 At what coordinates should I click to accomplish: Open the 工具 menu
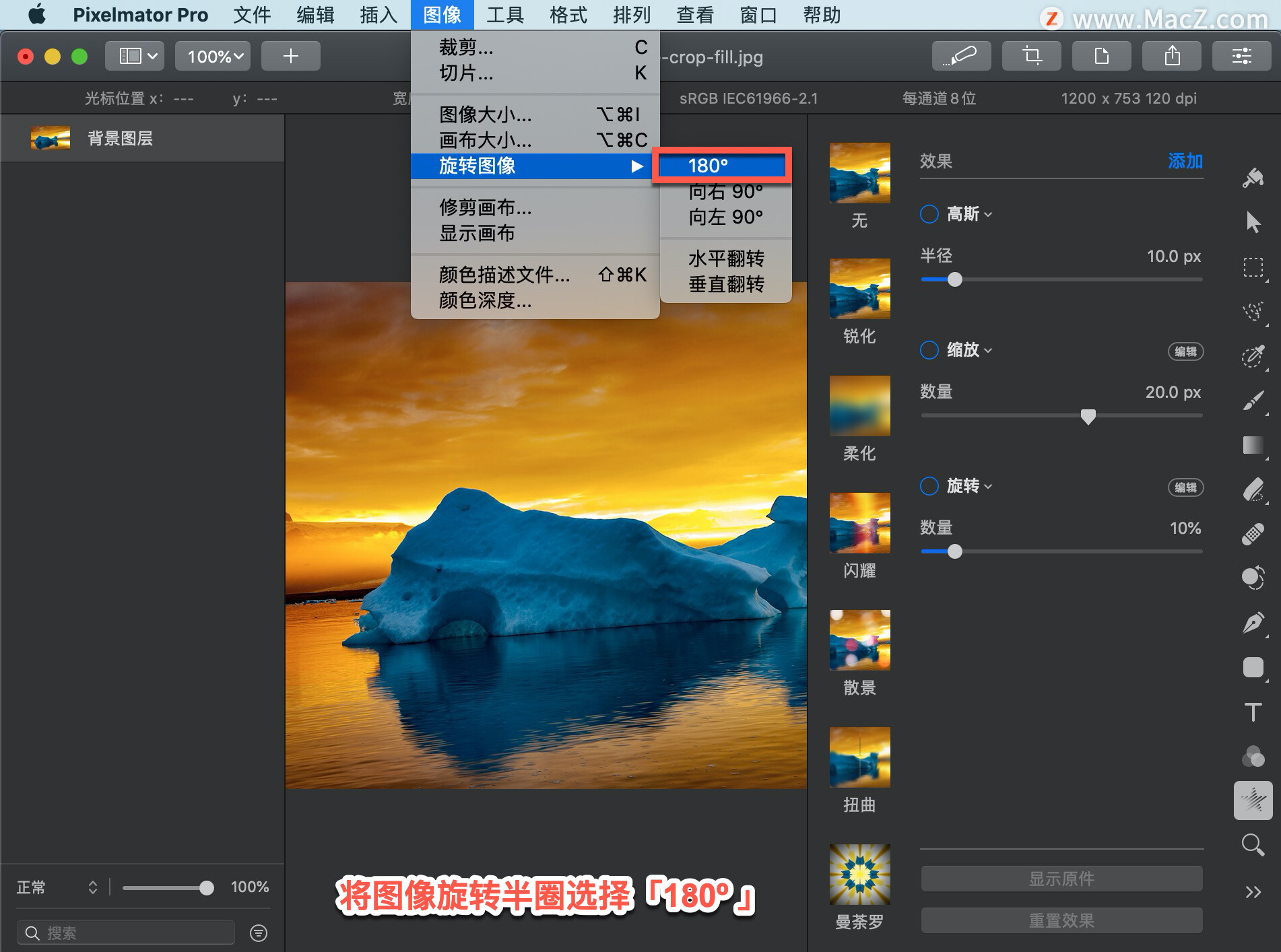tap(505, 14)
